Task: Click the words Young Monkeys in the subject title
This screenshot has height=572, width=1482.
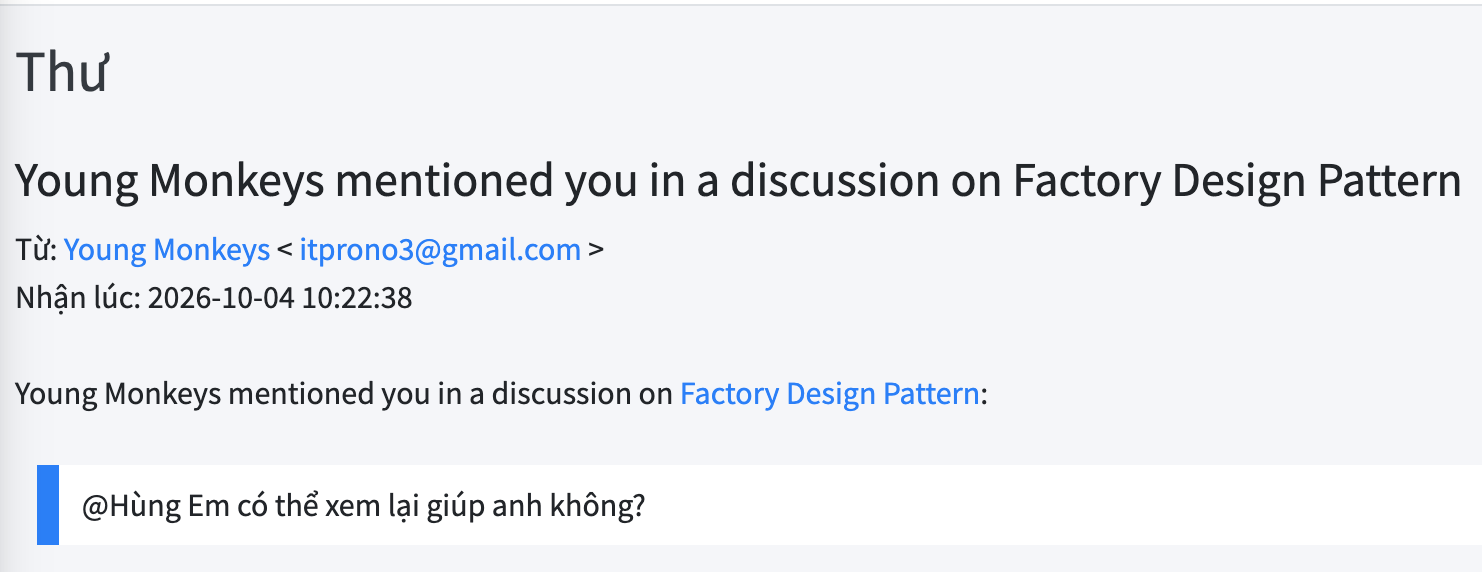Action: tap(170, 181)
